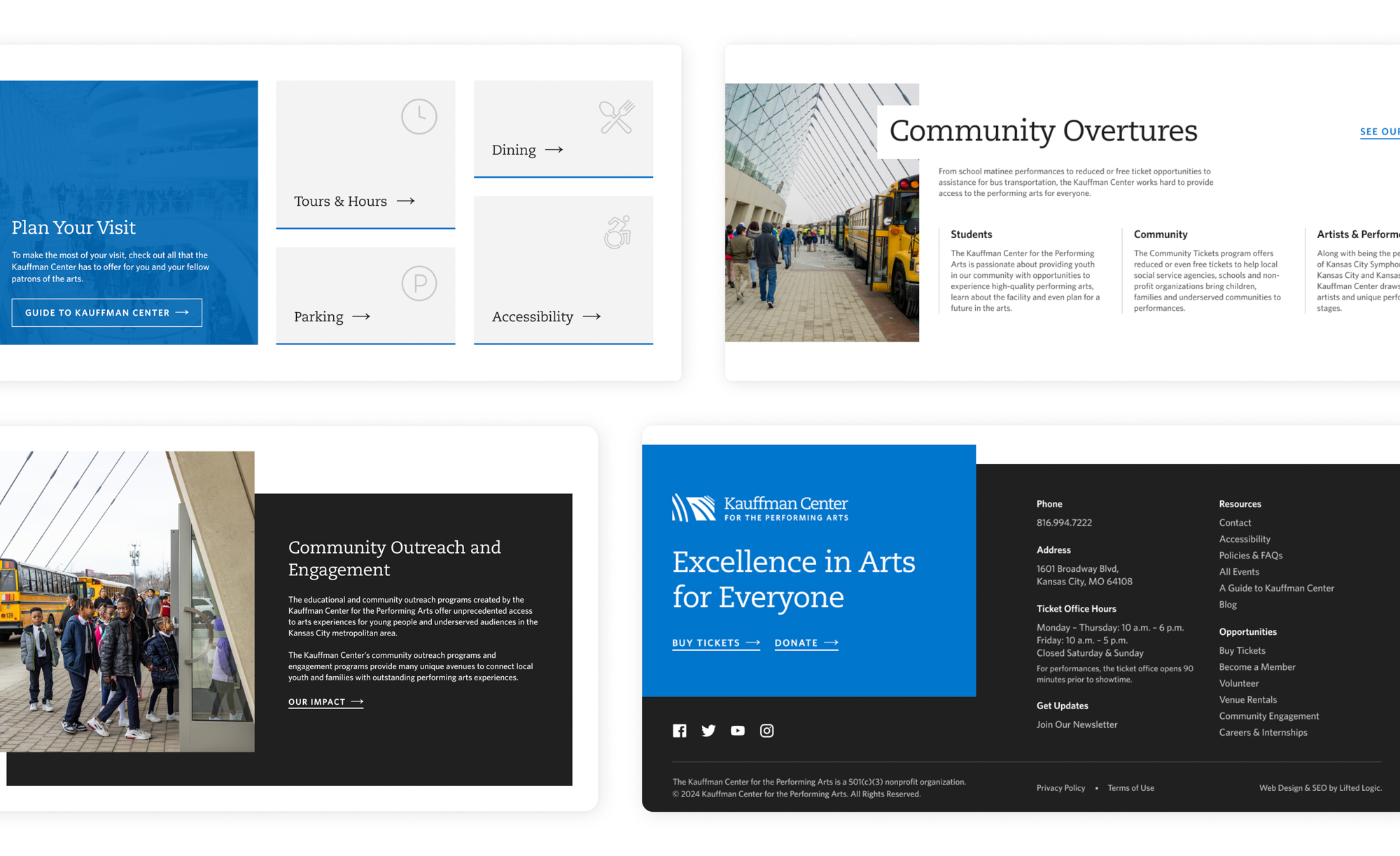This screenshot has width=1400, height=856.
Task: Click the Plan Your Visit heading
Action: [x=73, y=227]
